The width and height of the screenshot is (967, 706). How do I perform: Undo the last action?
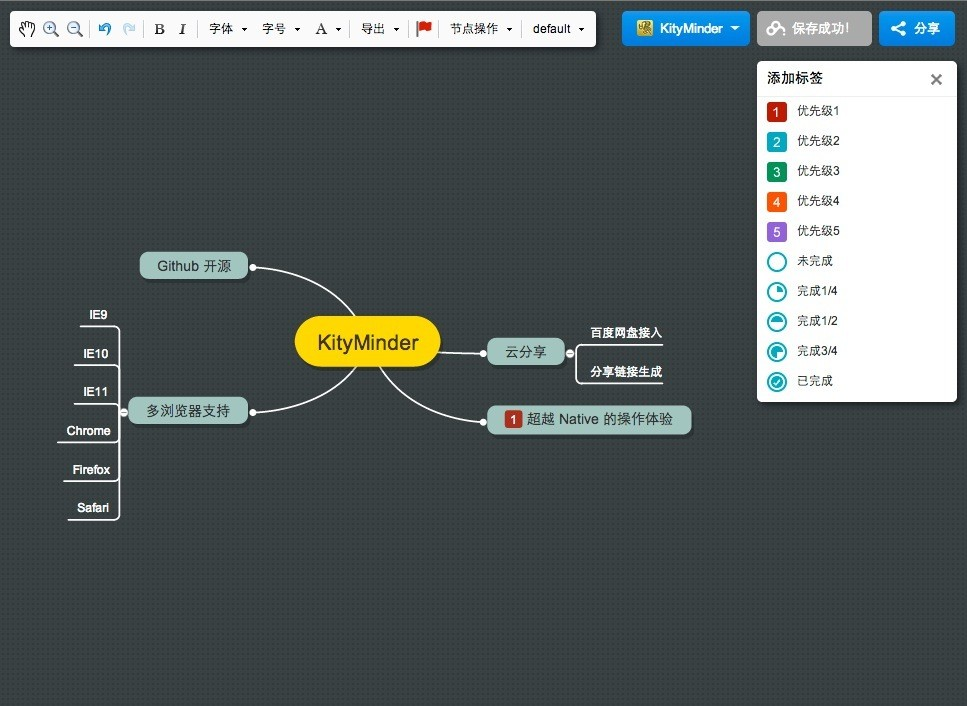pos(105,29)
